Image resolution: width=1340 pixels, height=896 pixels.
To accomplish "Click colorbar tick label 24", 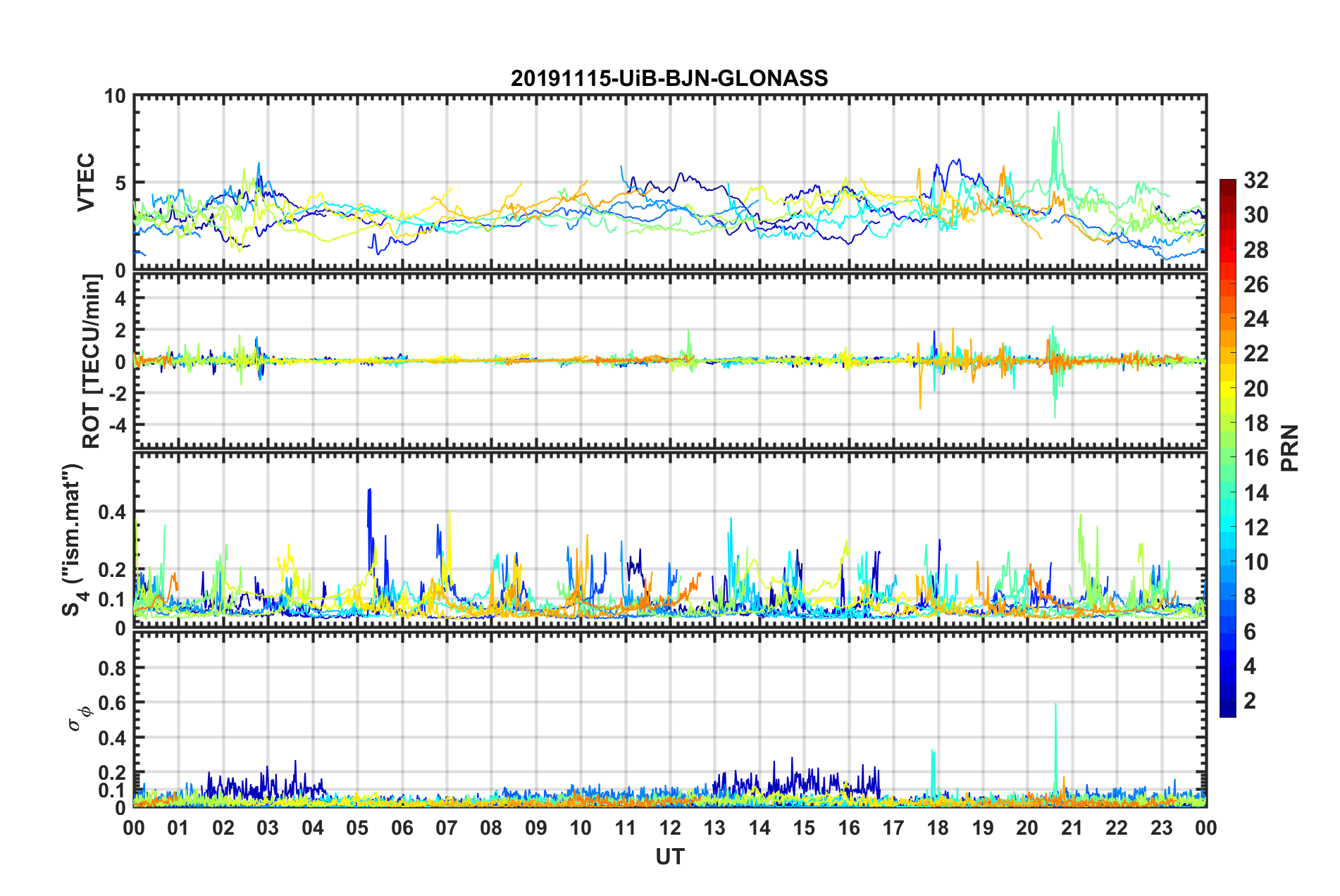I will 1255,319.
